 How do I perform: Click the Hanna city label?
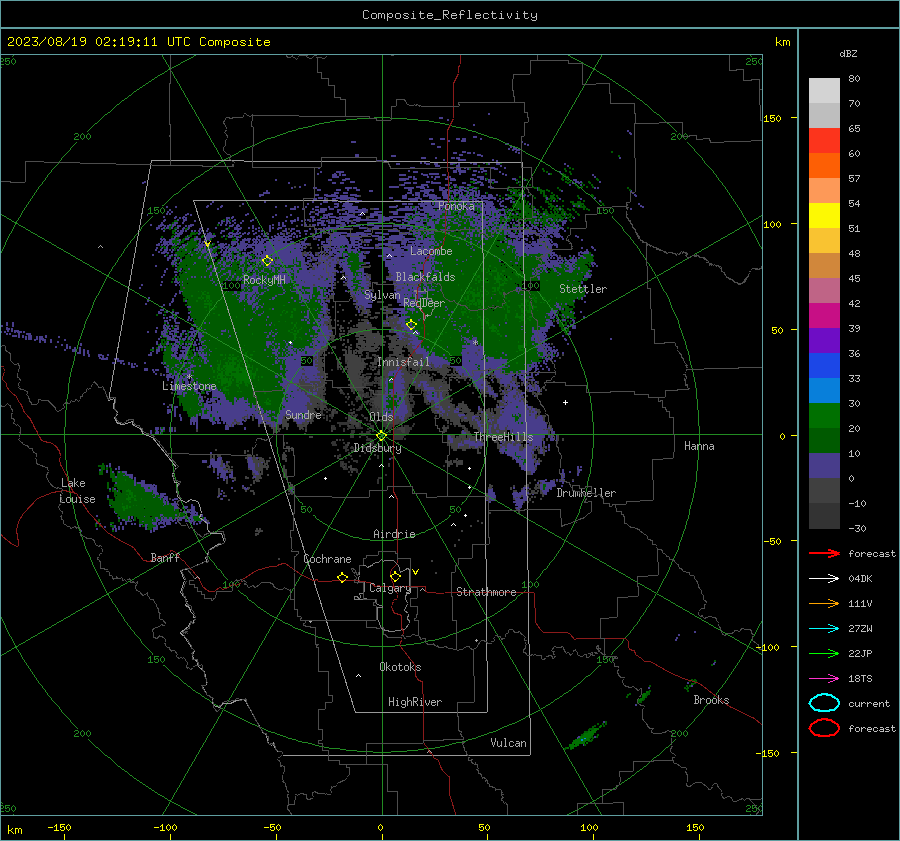(699, 446)
